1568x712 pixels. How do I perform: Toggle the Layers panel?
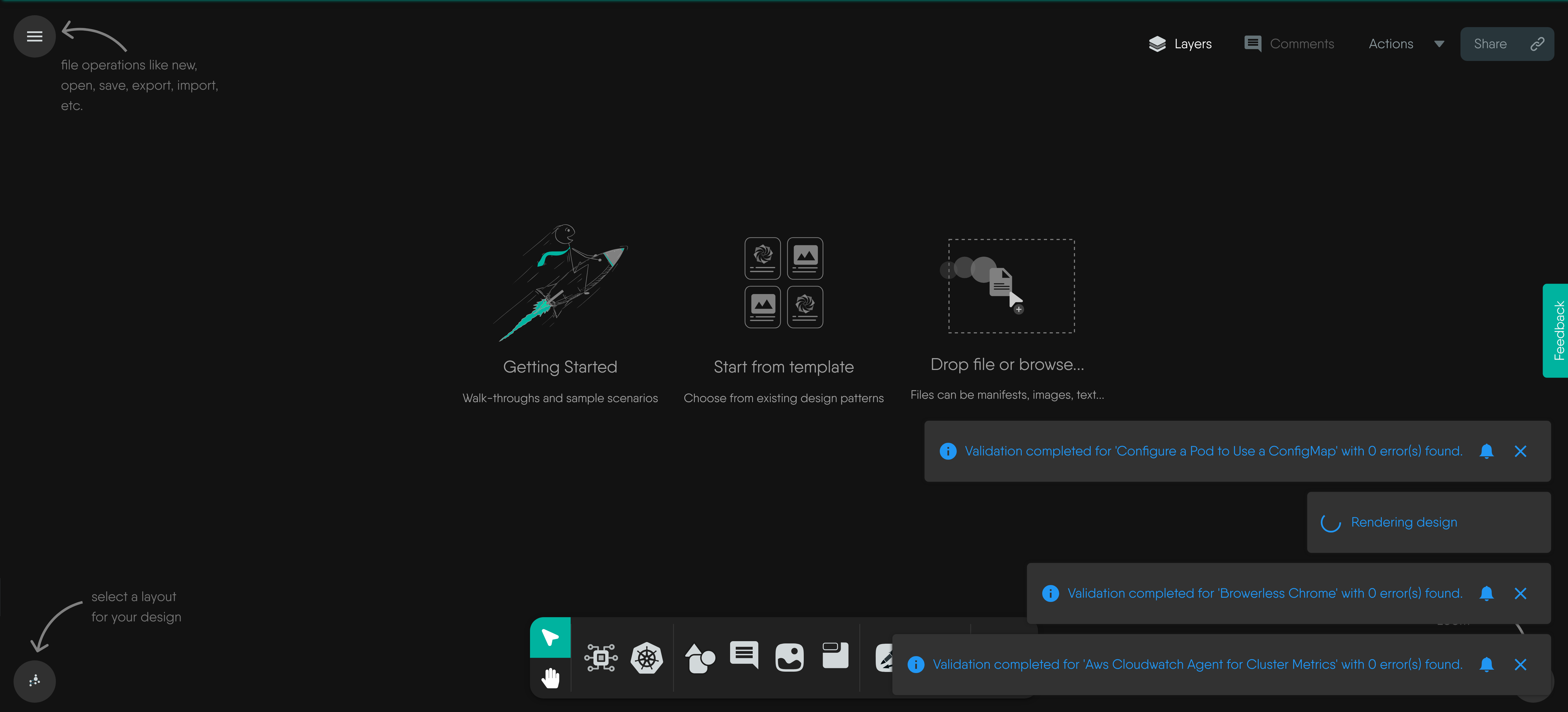(x=1180, y=44)
